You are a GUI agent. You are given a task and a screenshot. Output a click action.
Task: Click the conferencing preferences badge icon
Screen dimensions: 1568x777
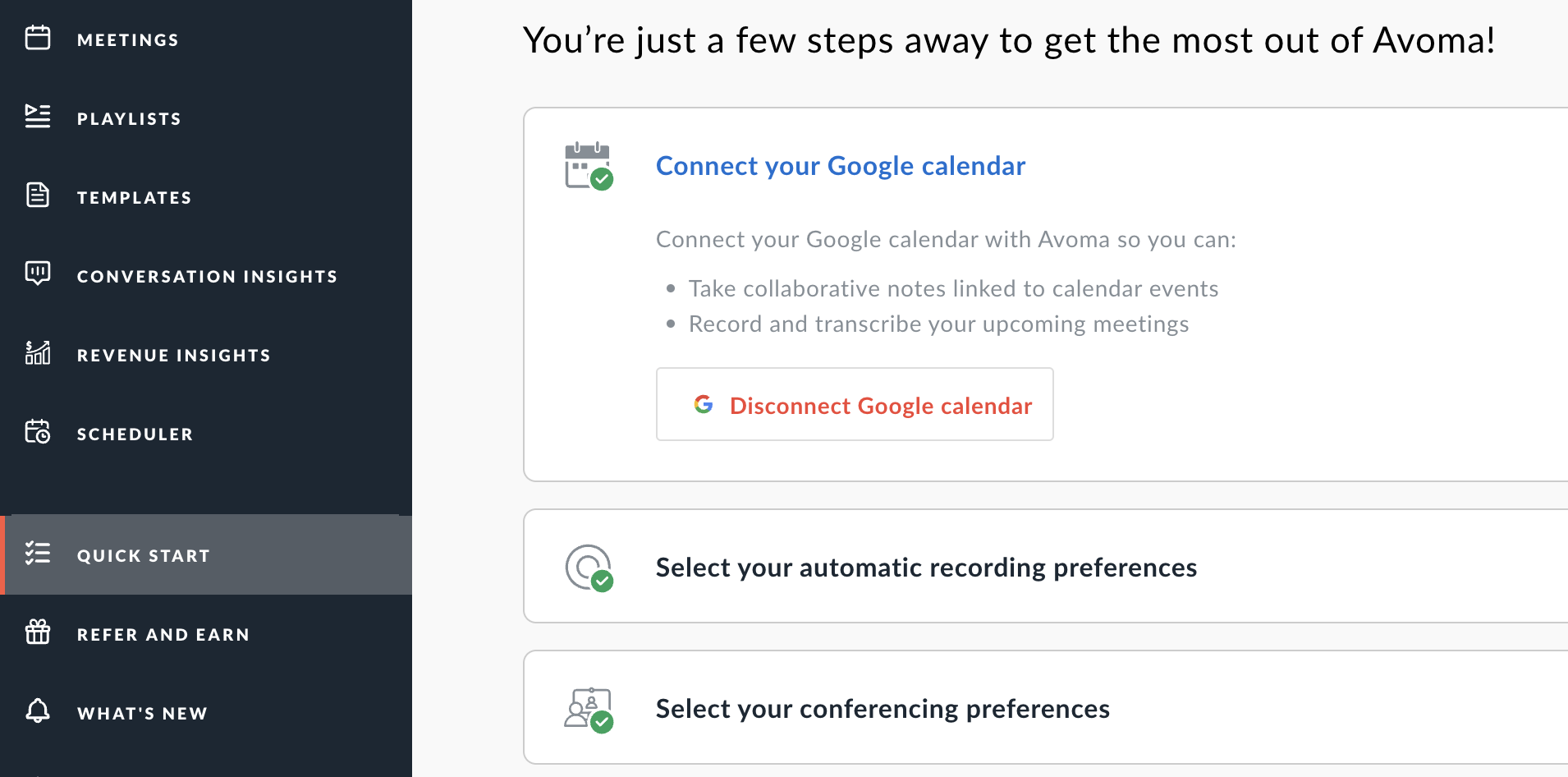586,707
